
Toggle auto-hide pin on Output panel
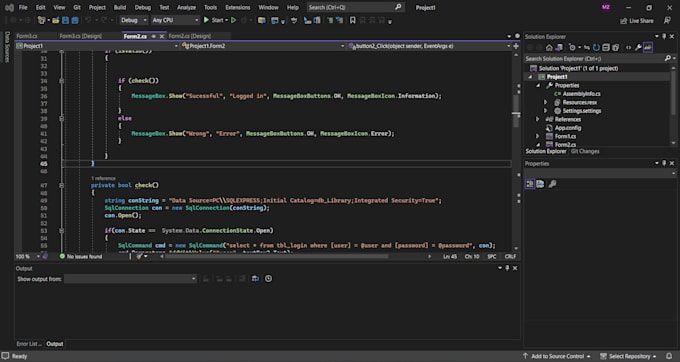(507, 268)
